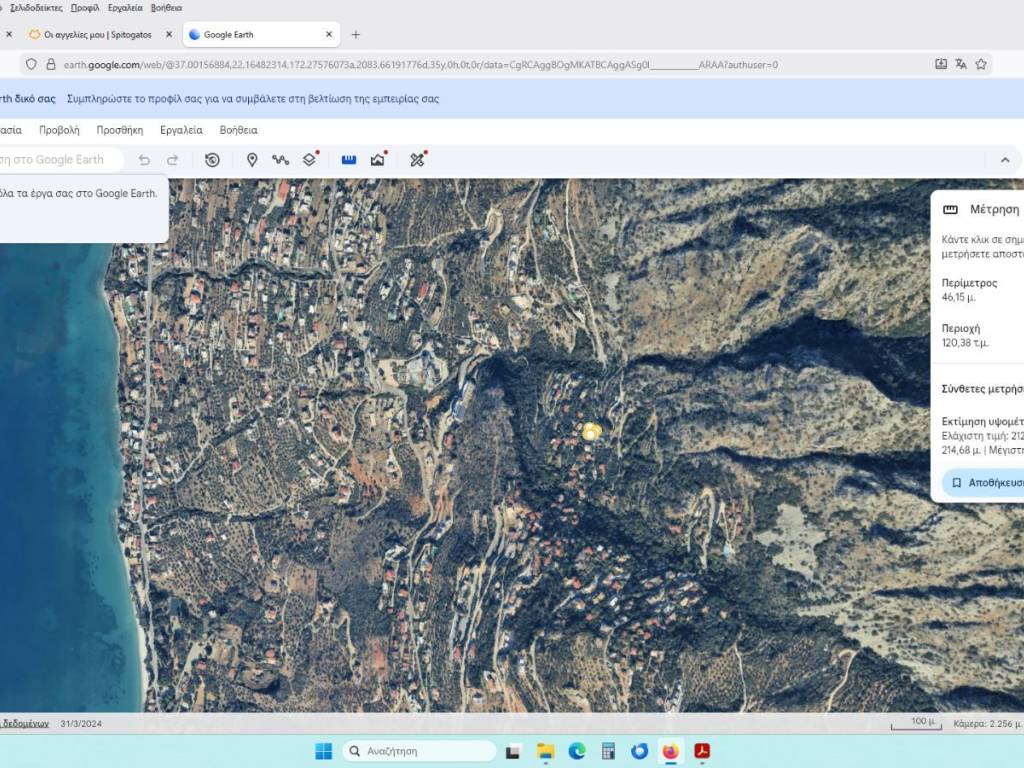Screen dimensions: 1024x768
Task: Open the map layers icon
Action: 310,160
